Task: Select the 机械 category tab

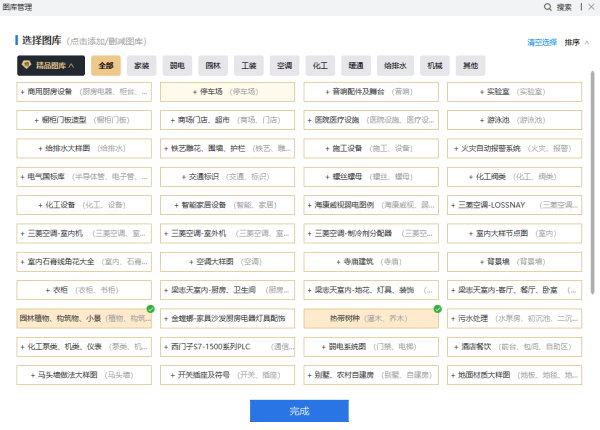Action: [x=435, y=65]
